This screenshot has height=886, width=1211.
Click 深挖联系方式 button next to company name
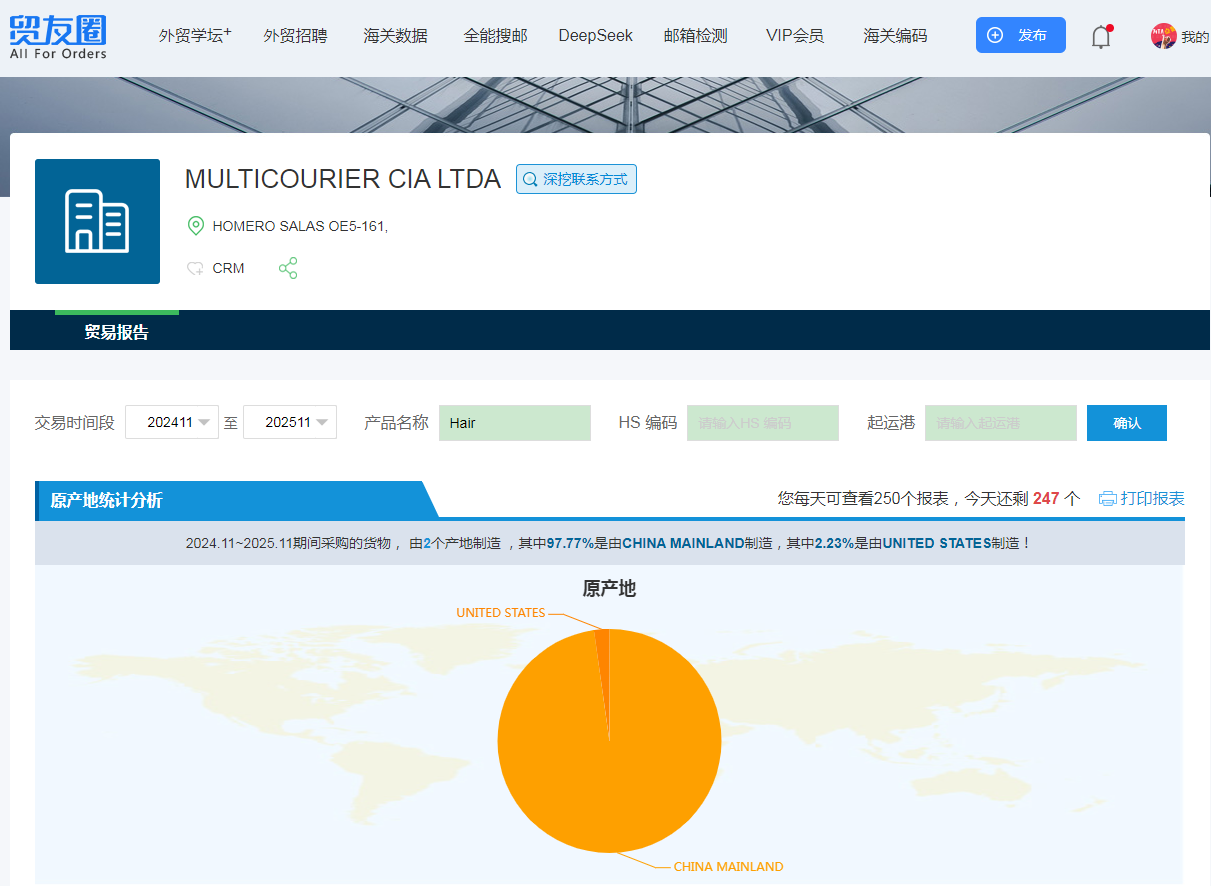coord(576,179)
